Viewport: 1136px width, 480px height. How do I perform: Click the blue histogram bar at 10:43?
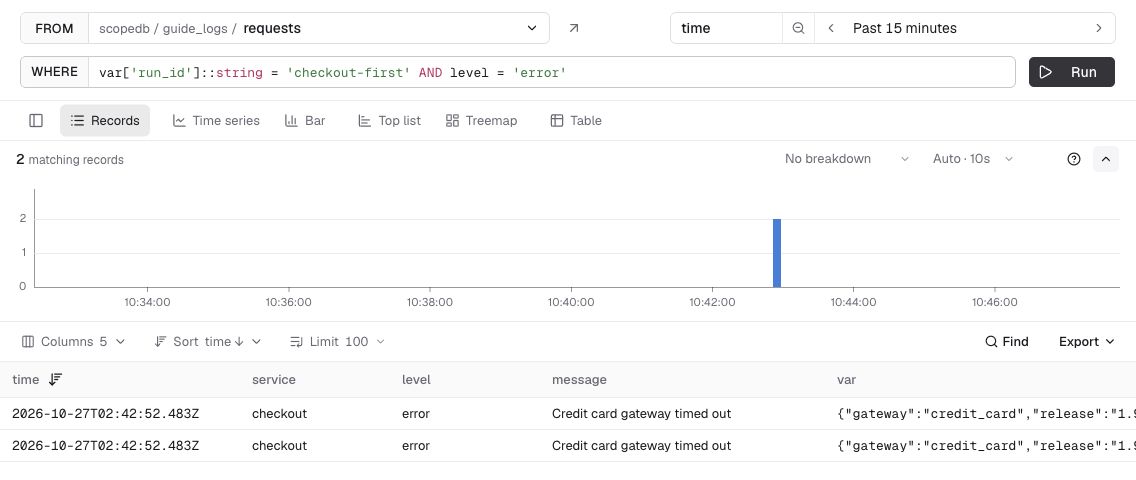pyautogui.click(x=777, y=253)
